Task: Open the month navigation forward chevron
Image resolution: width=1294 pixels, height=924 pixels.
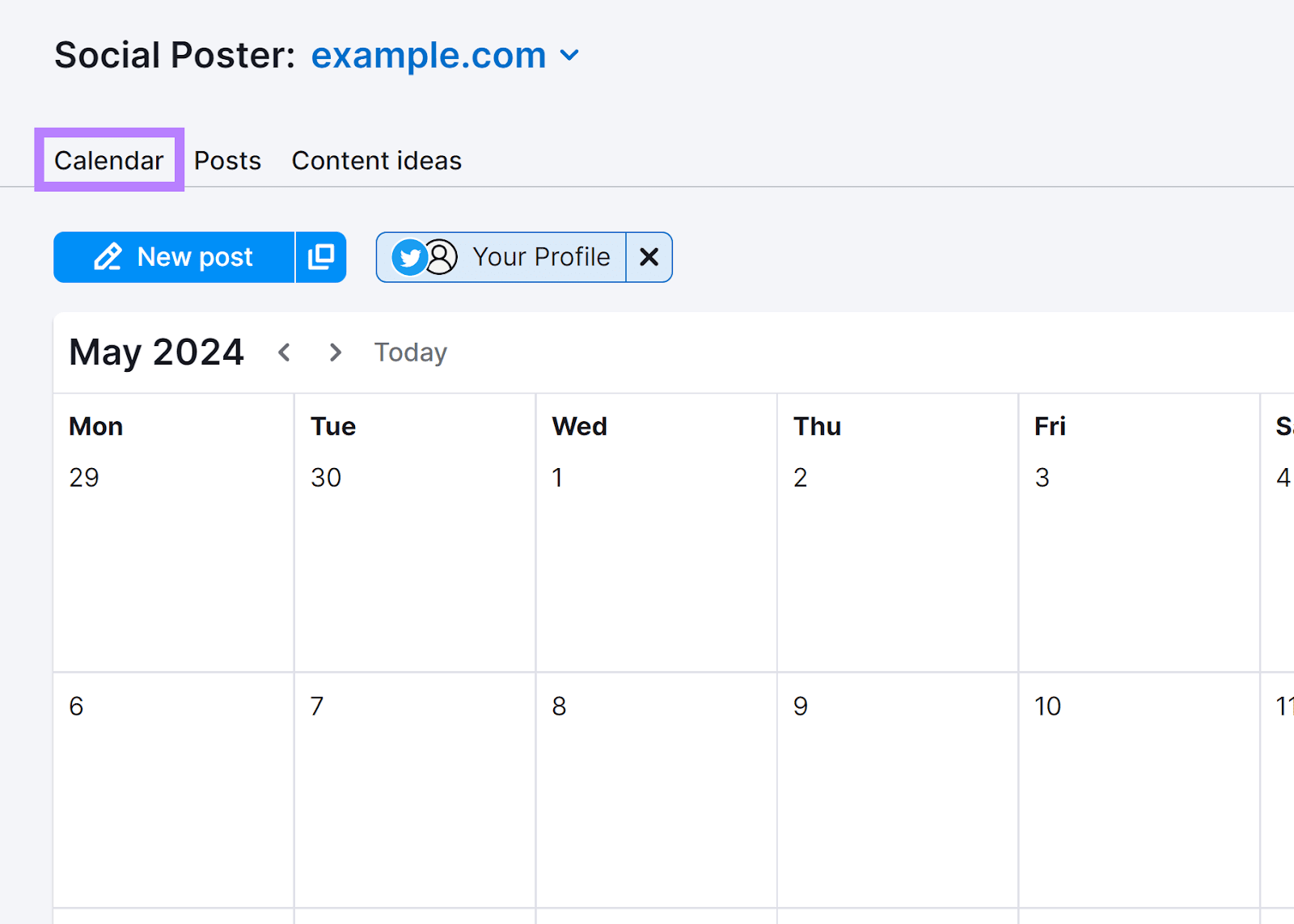Action: (x=335, y=352)
